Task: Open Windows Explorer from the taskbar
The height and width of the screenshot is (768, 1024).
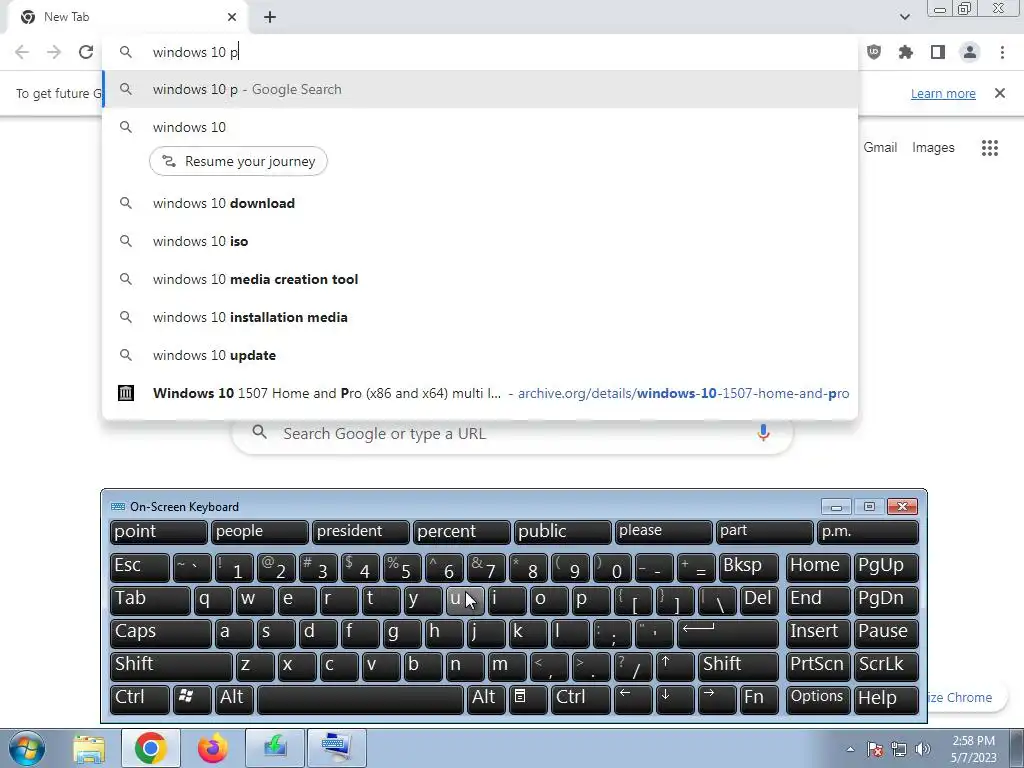Action: pos(89,748)
